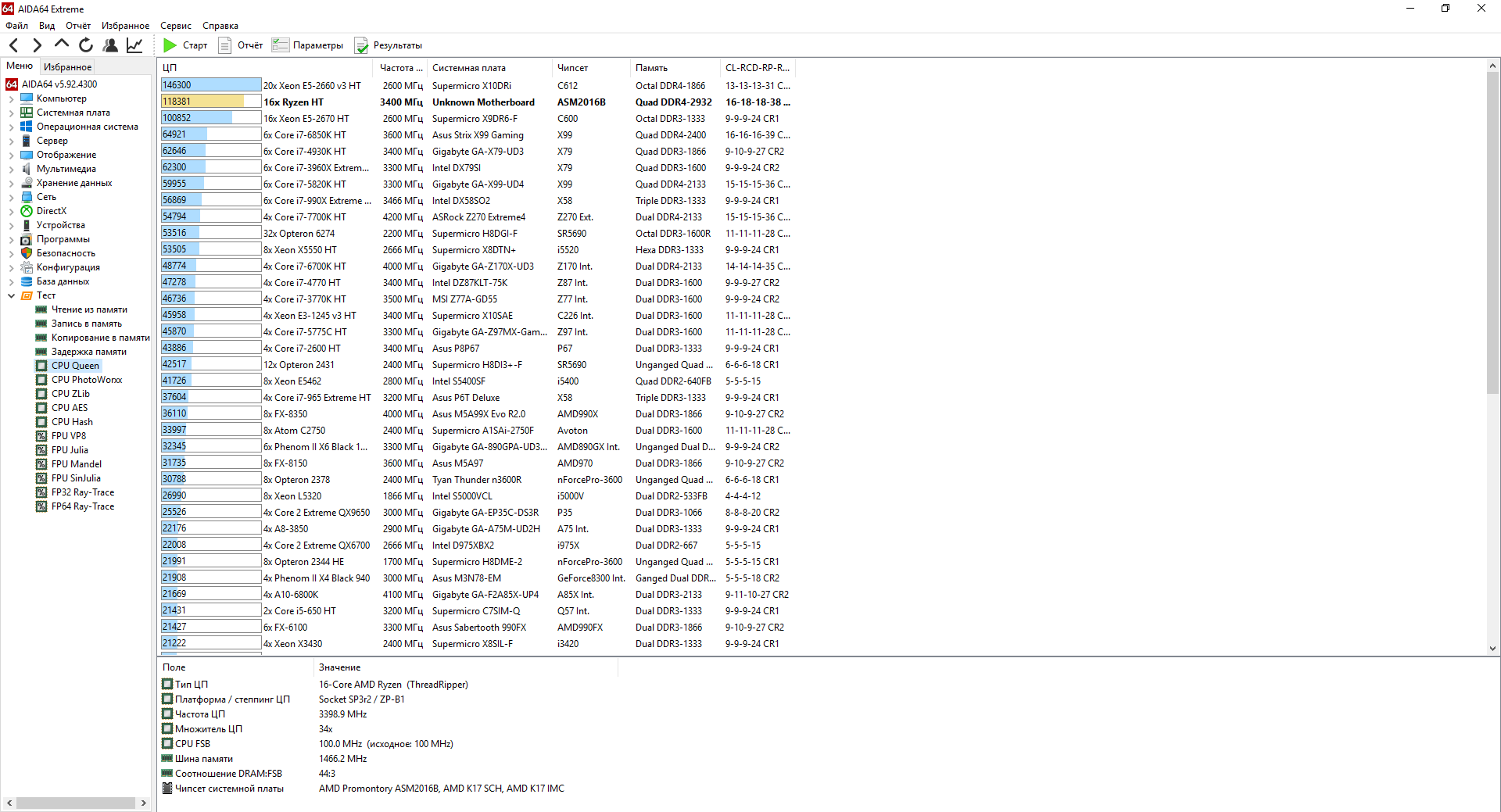Select the AIDA64 v5.92.4300 root icon
This screenshot has height=812, width=1501.
point(12,84)
